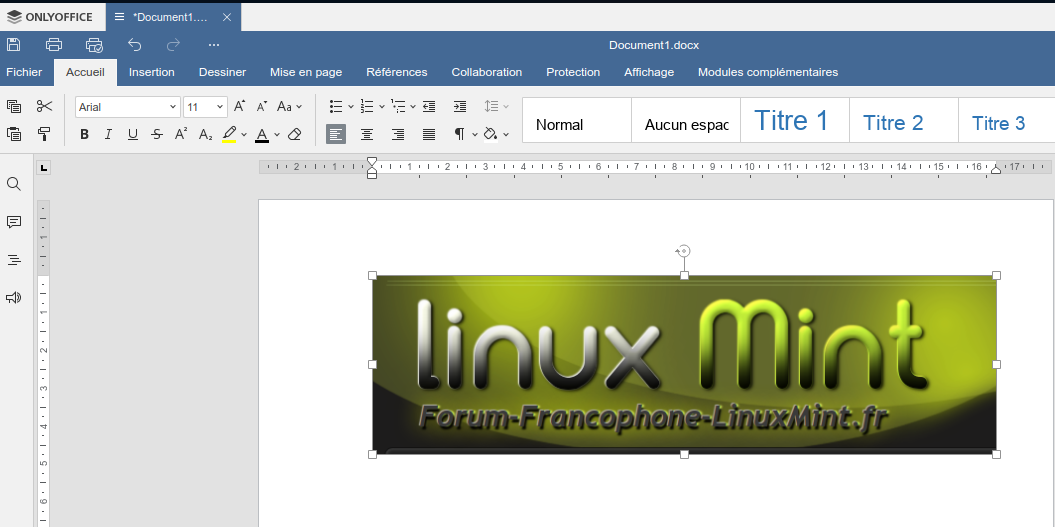Open the headings navigation panel

pyautogui.click(x=13, y=260)
